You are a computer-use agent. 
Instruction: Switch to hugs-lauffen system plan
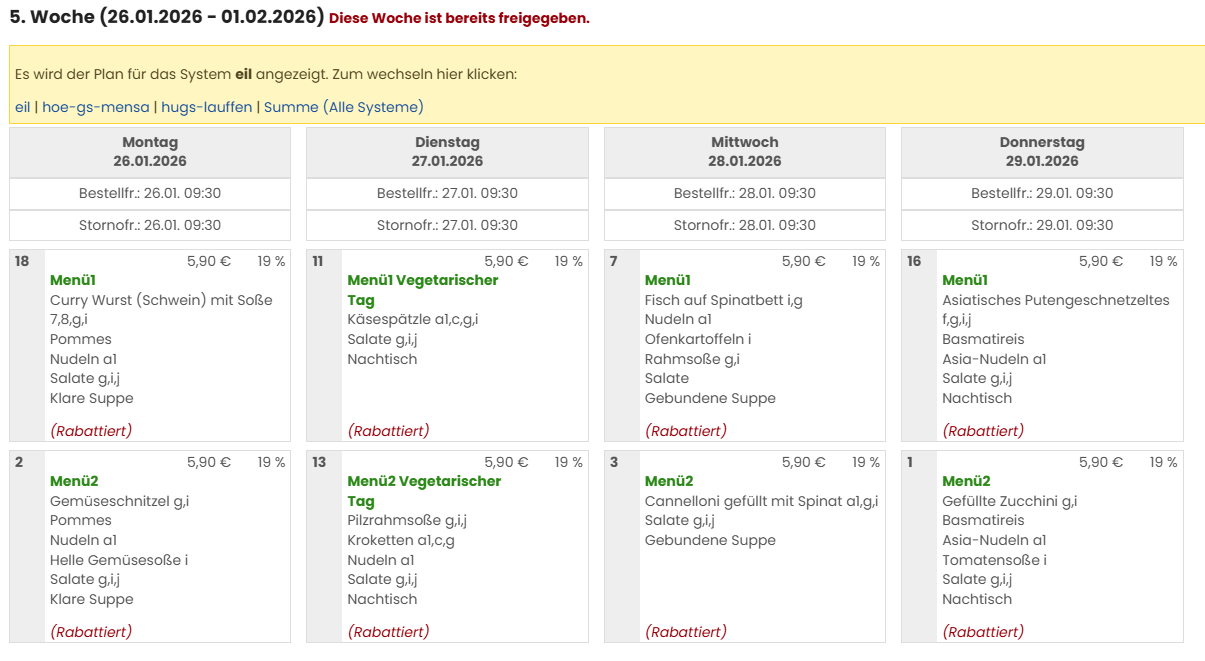[x=206, y=107]
